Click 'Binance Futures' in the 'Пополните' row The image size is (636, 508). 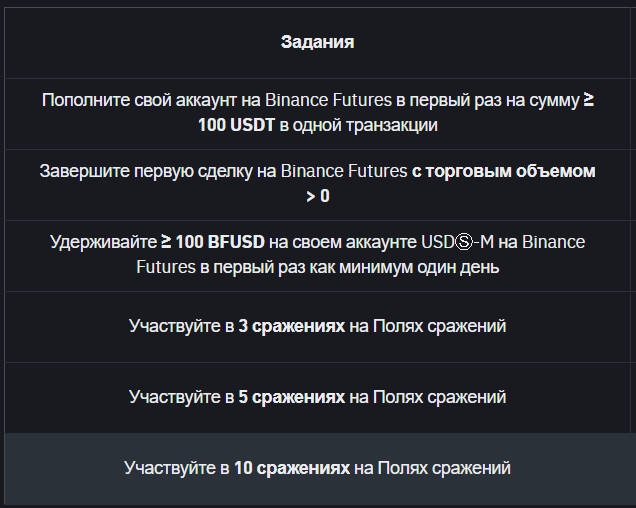tap(329, 100)
